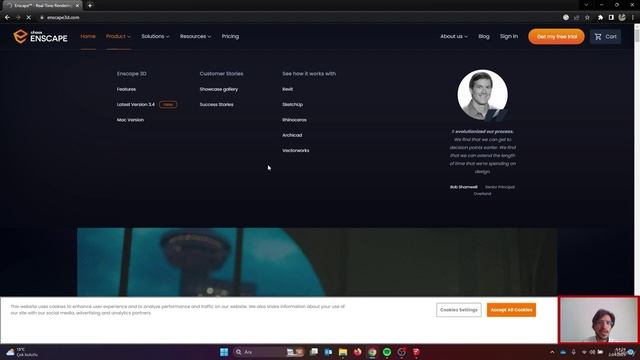
Task: Open the Windows Start menu
Action: (224, 352)
